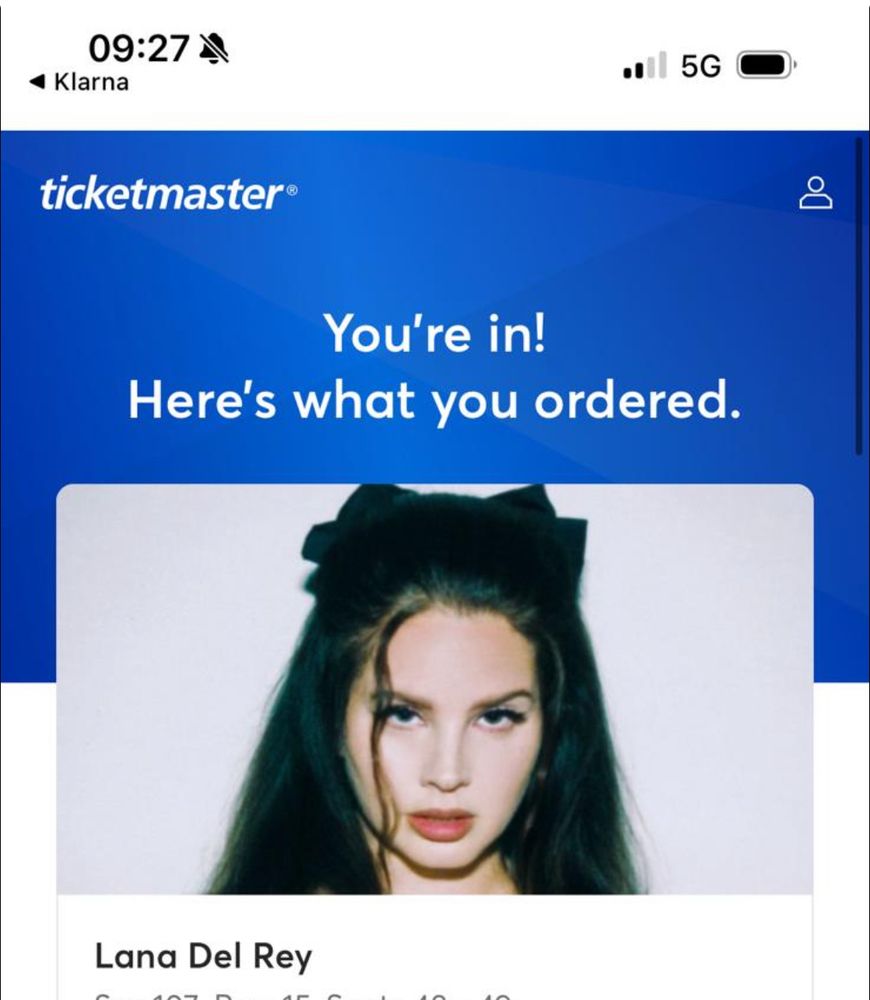Tap the battery status icon

pyautogui.click(x=766, y=65)
